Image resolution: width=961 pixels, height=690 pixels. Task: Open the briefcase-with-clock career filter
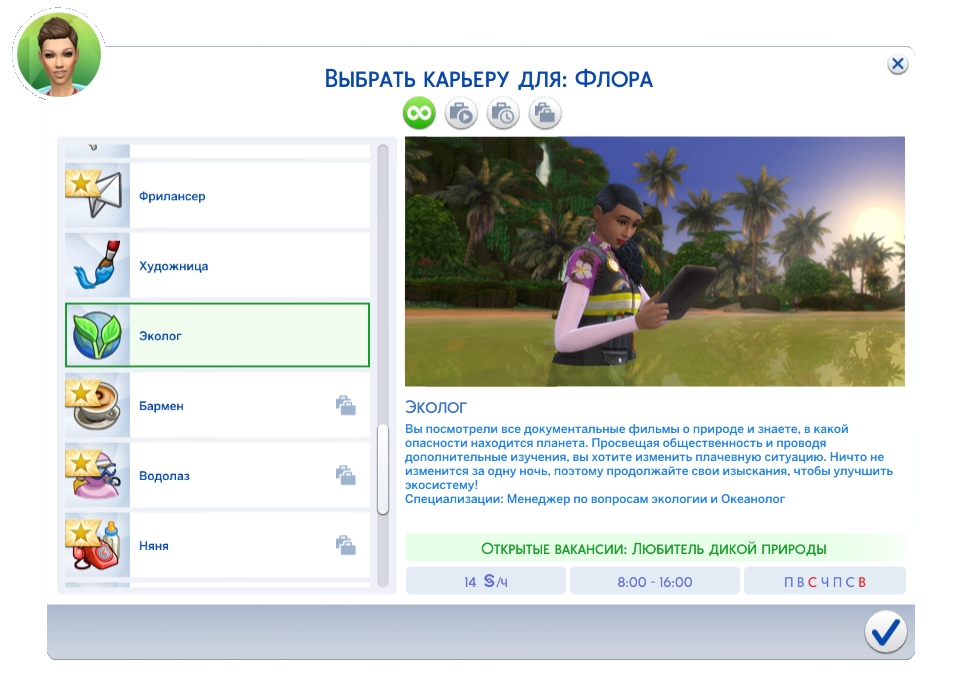coord(503,112)
